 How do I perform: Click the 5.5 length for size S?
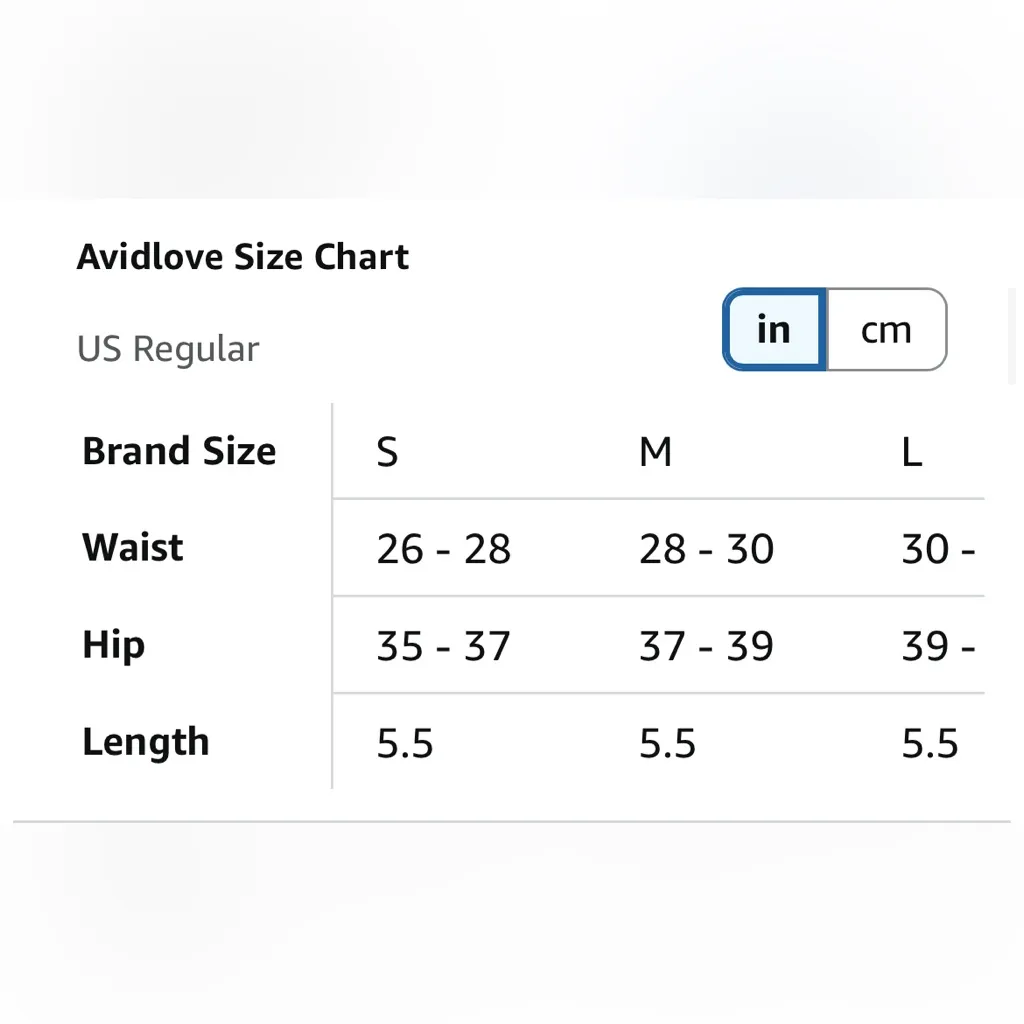pyautogui.click(x=405, y=743)
